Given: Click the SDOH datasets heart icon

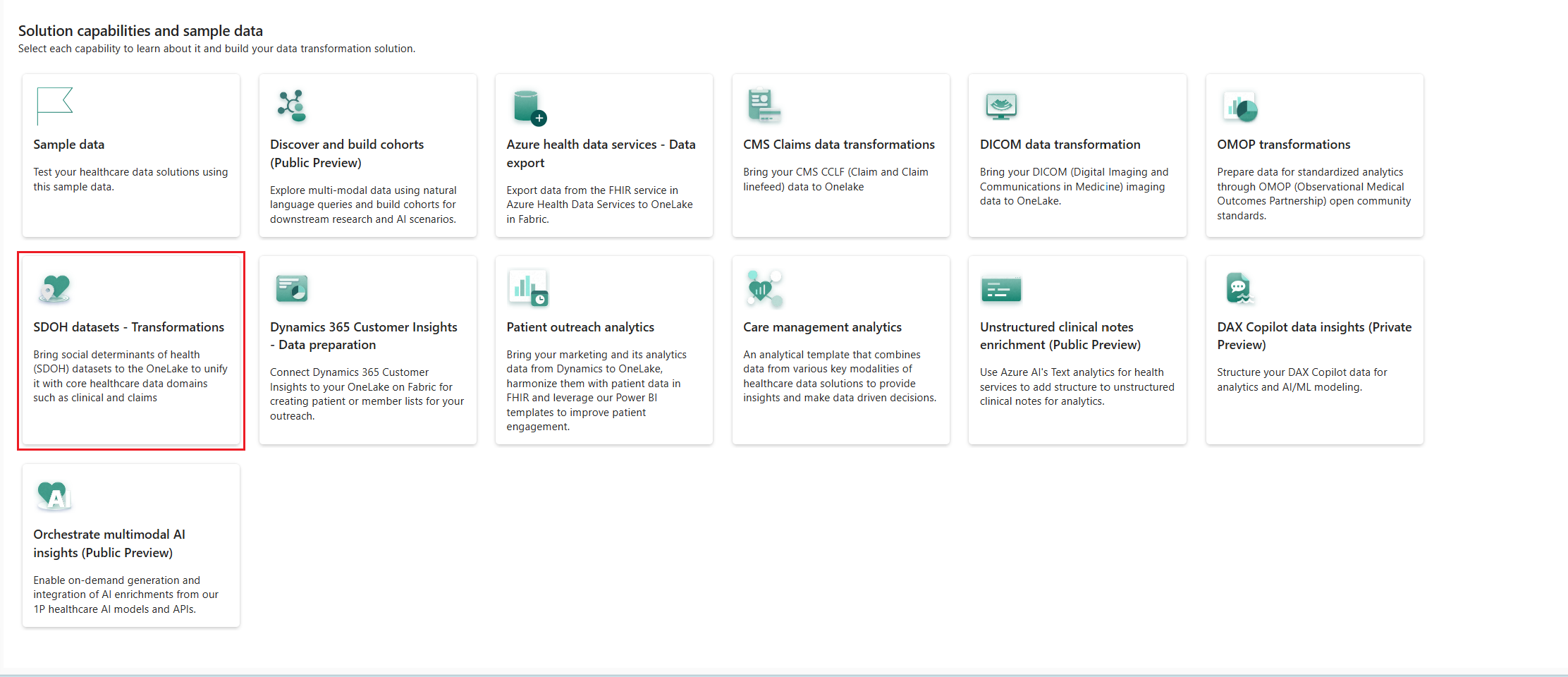Looking at the screenshot, I should click(54, 288).
